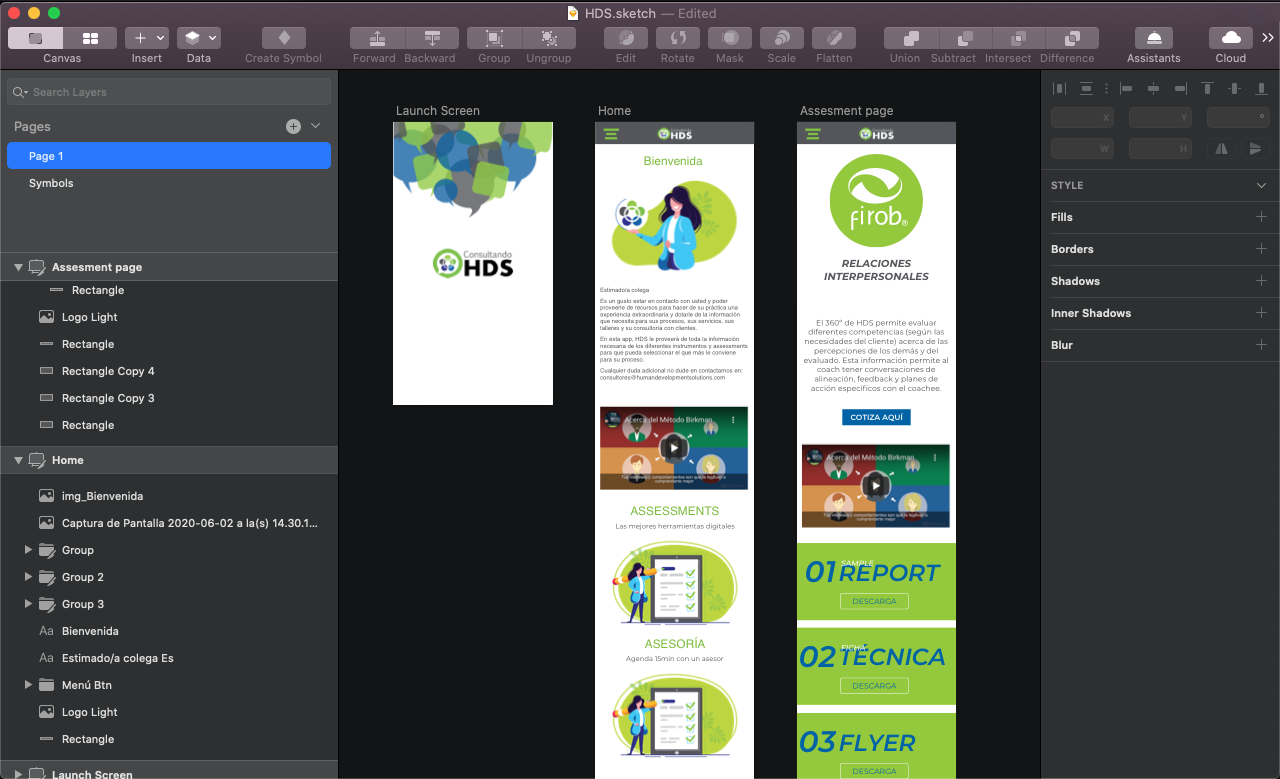Open the Assistants tool

point(1154,38)
